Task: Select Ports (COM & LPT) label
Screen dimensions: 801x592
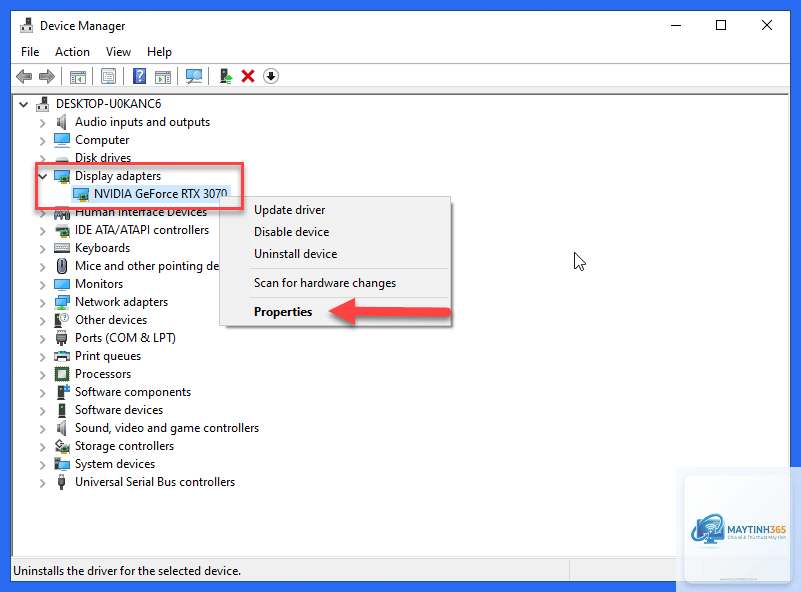Action: click(x=125, y=338)
